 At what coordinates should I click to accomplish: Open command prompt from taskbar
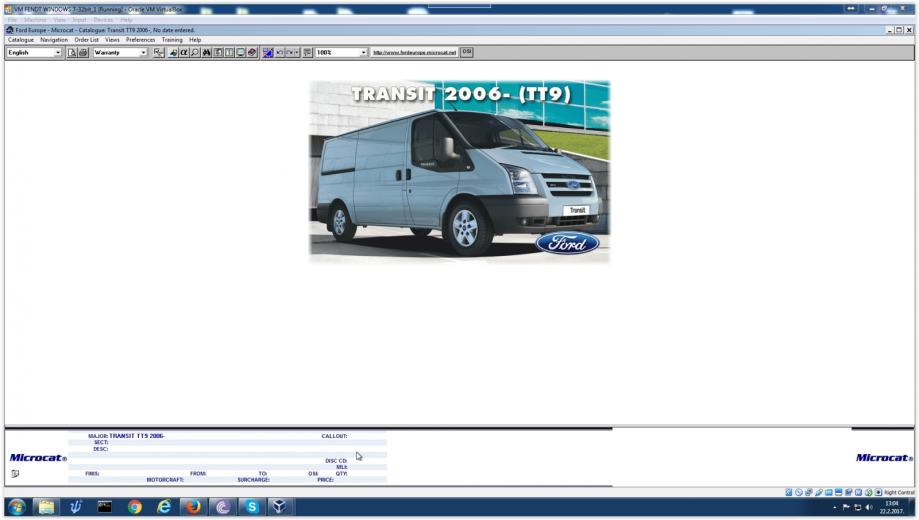click(105, 507)
